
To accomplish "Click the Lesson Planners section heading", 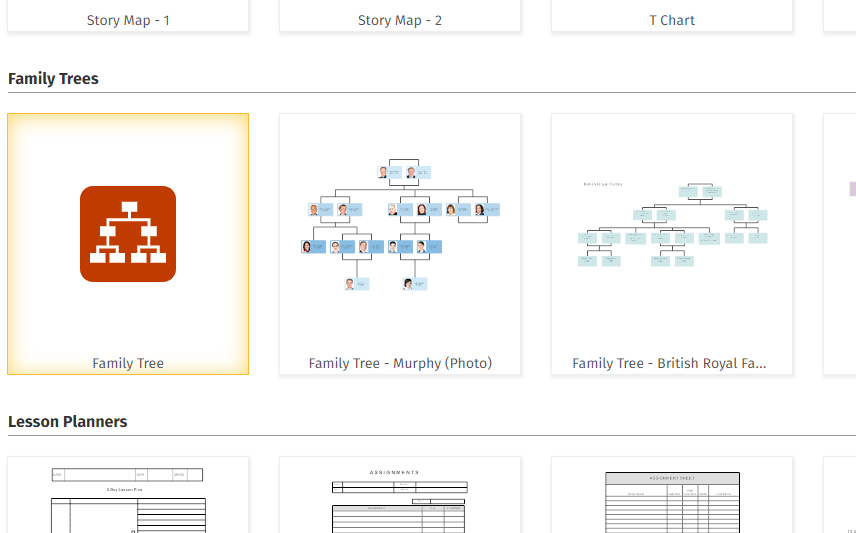I will pos(68,422).
